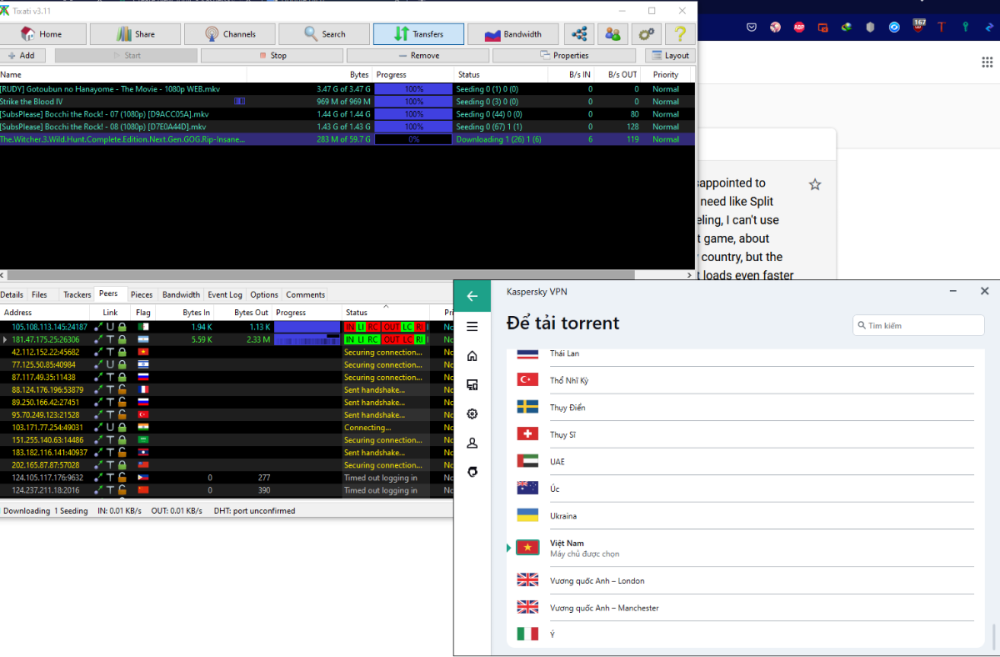
Task: Switch to the Files tab
Action: click(40, 295)
